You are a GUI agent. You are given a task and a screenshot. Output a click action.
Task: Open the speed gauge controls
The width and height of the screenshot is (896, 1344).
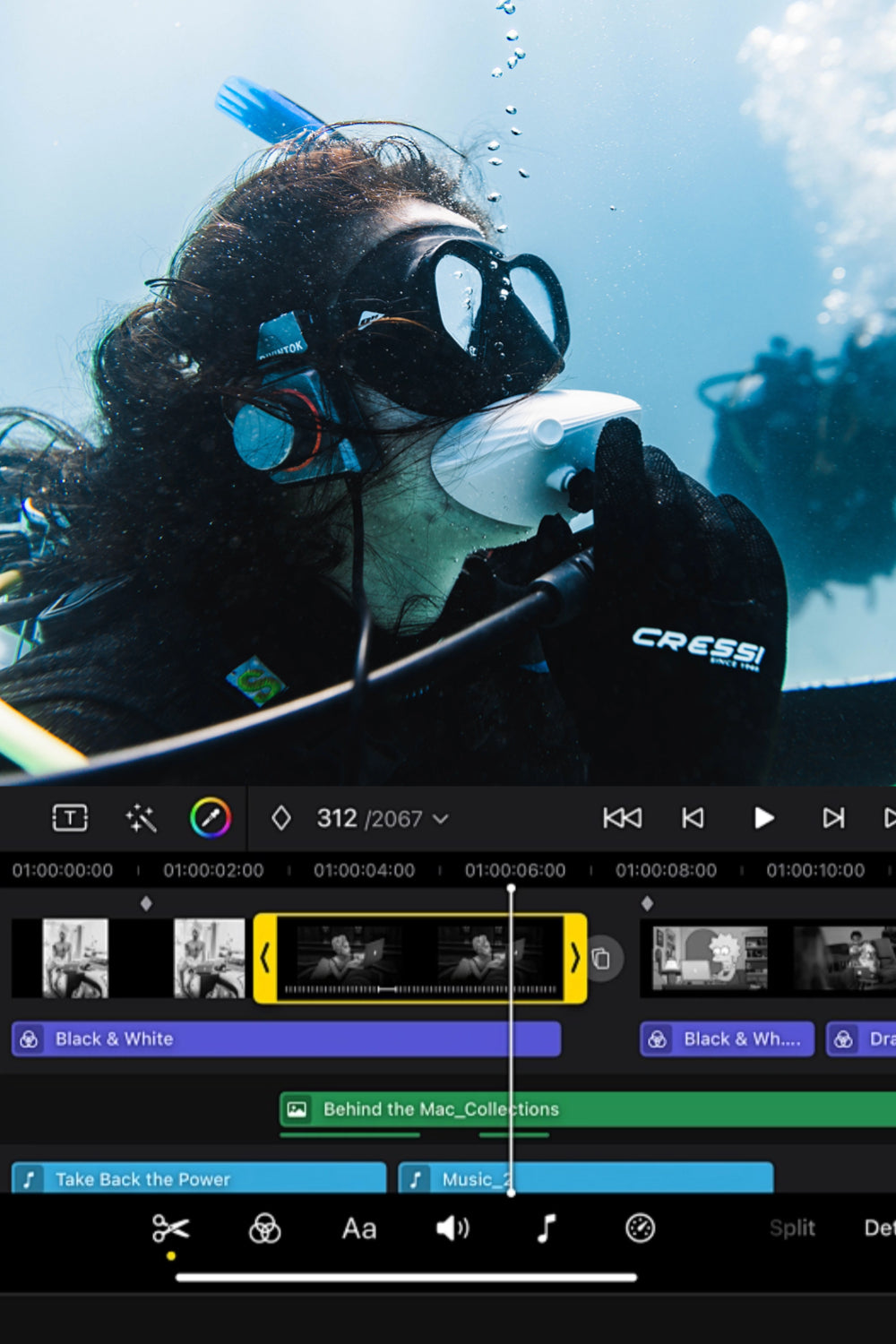coord(640,1228)
